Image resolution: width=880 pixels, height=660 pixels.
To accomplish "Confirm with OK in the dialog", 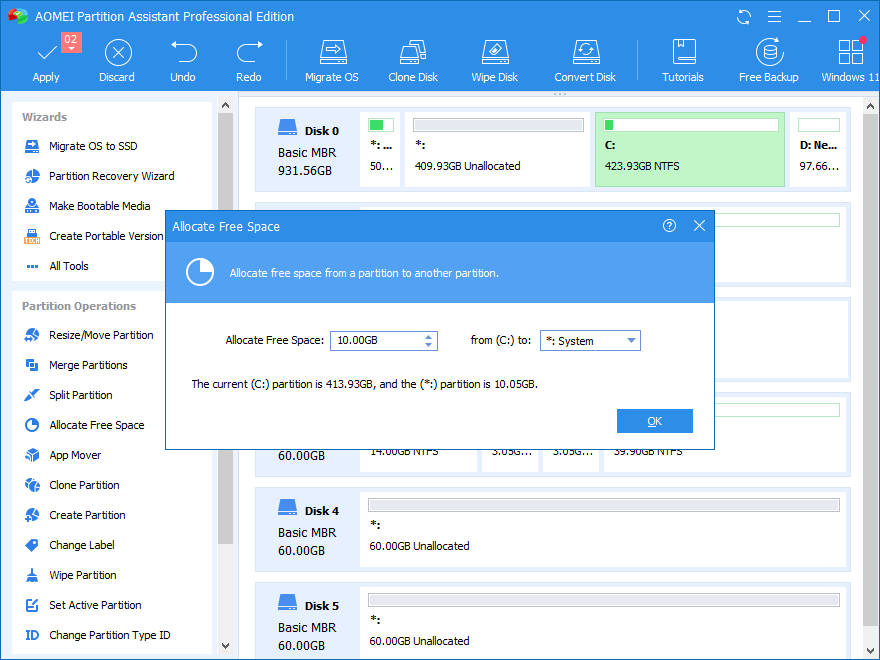I will (655, 420).
